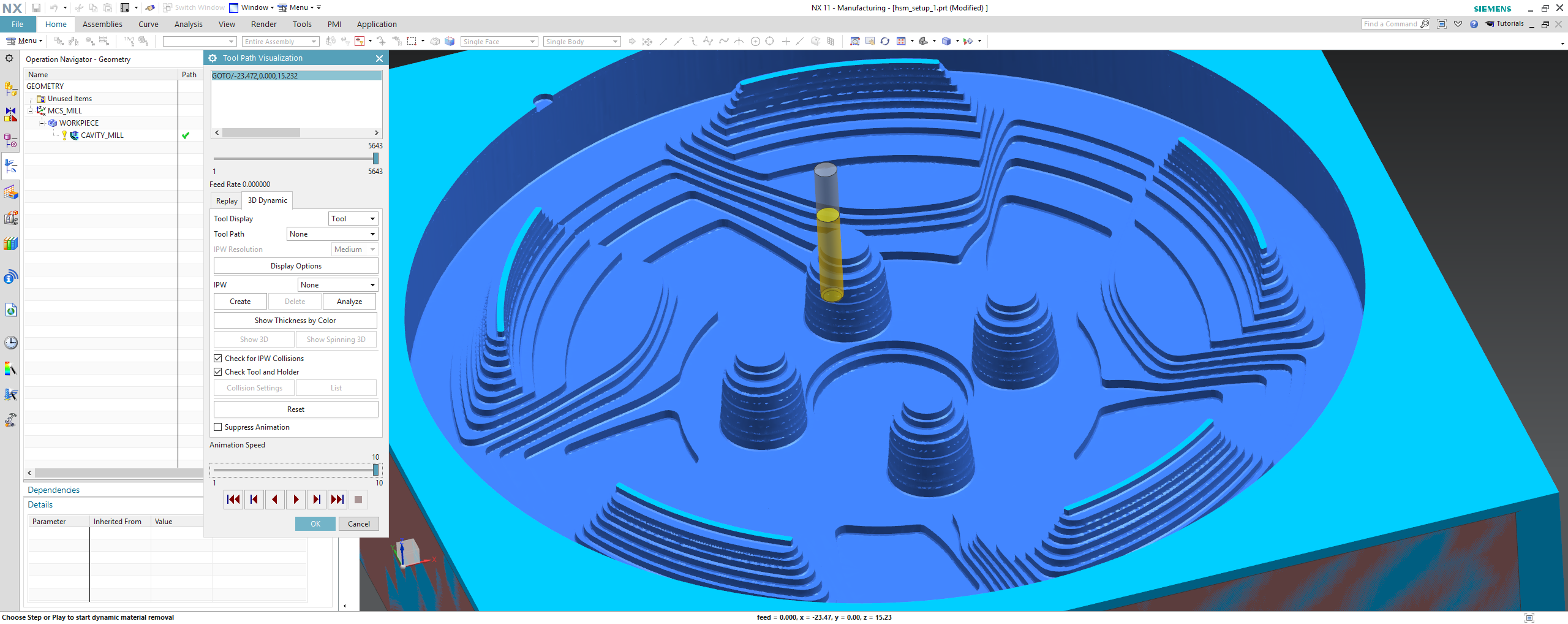Select the Unused Items tree row
The height and width of the screenshot is (624, 1568).
69,99
